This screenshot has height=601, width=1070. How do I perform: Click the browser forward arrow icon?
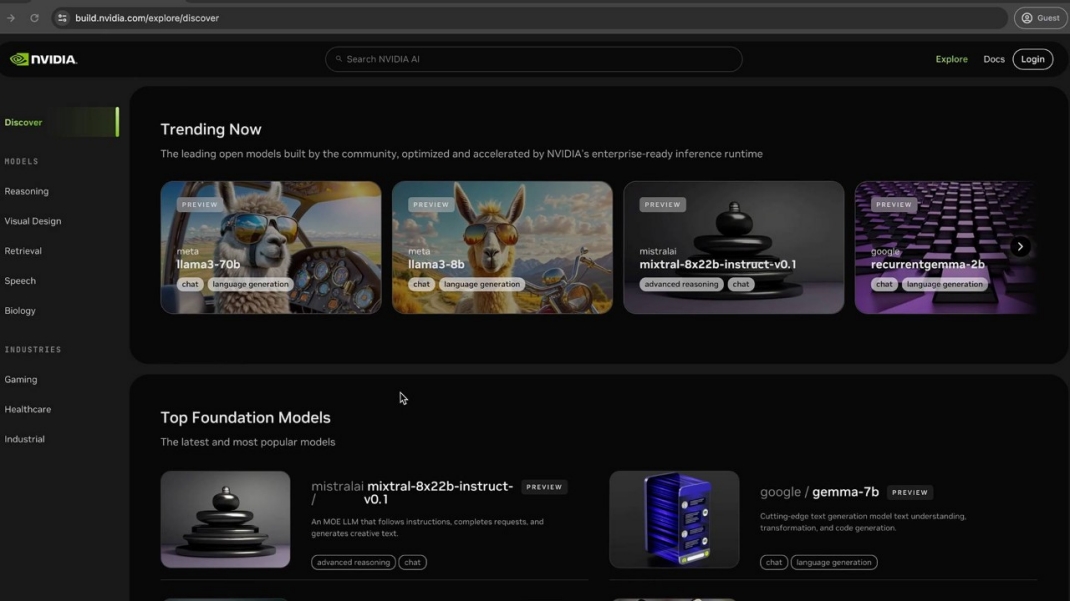[x=11, y=18]
